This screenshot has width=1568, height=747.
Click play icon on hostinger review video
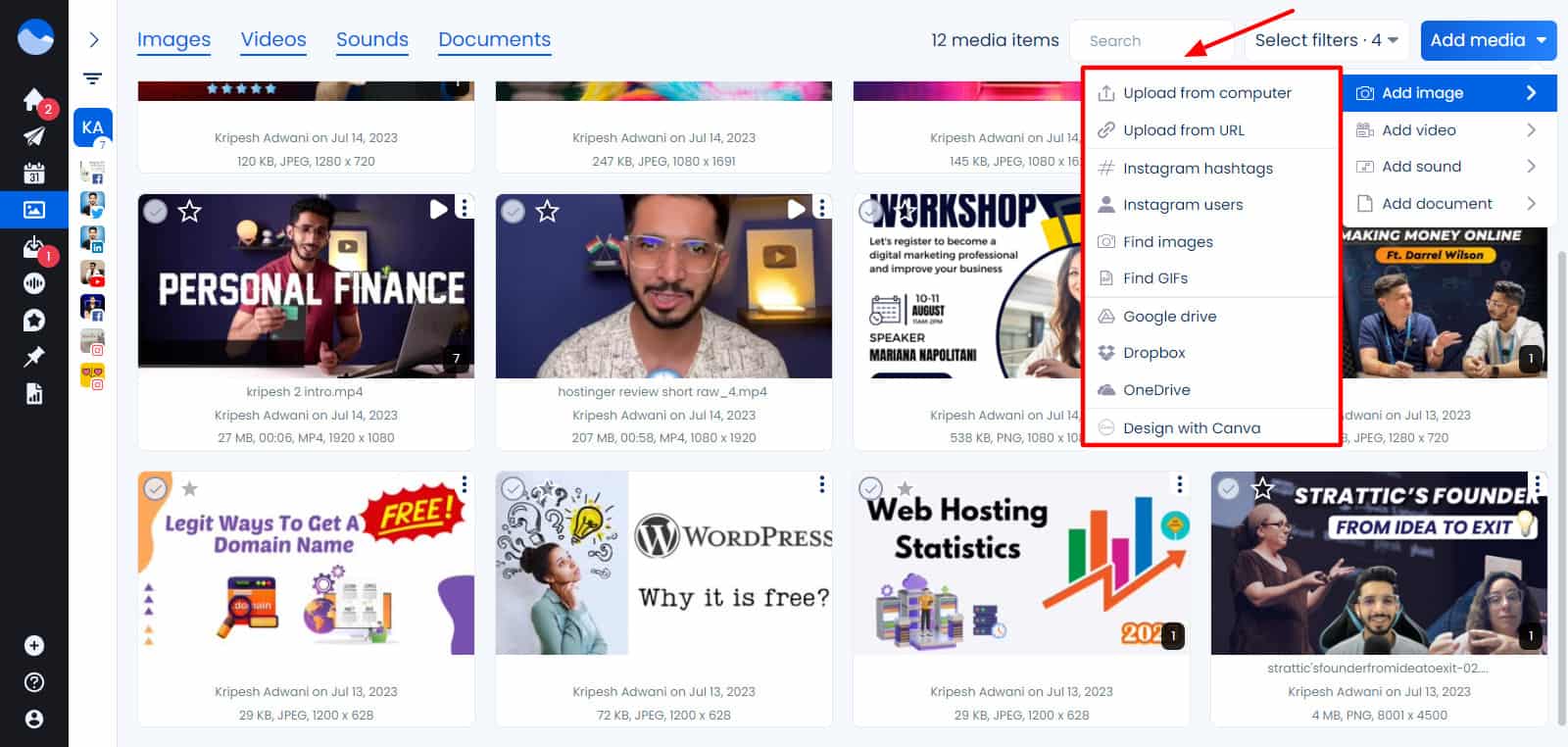pos(796,209)
